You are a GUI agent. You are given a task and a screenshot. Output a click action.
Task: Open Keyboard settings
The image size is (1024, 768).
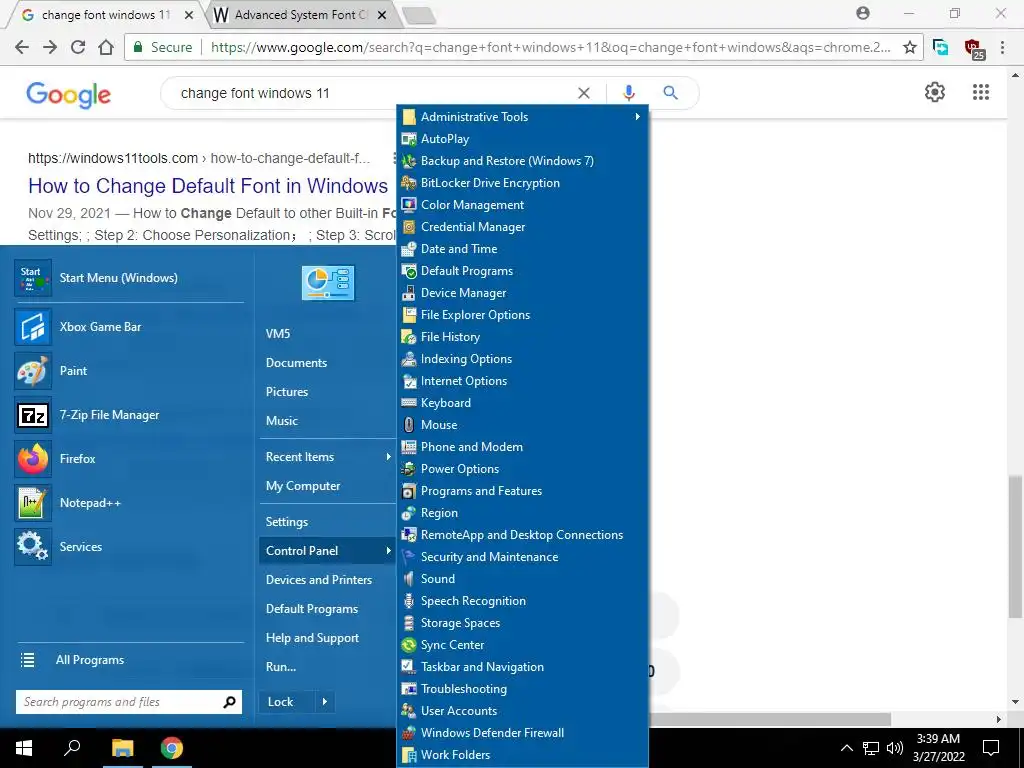pyautogui.click(x=522, y=403)
